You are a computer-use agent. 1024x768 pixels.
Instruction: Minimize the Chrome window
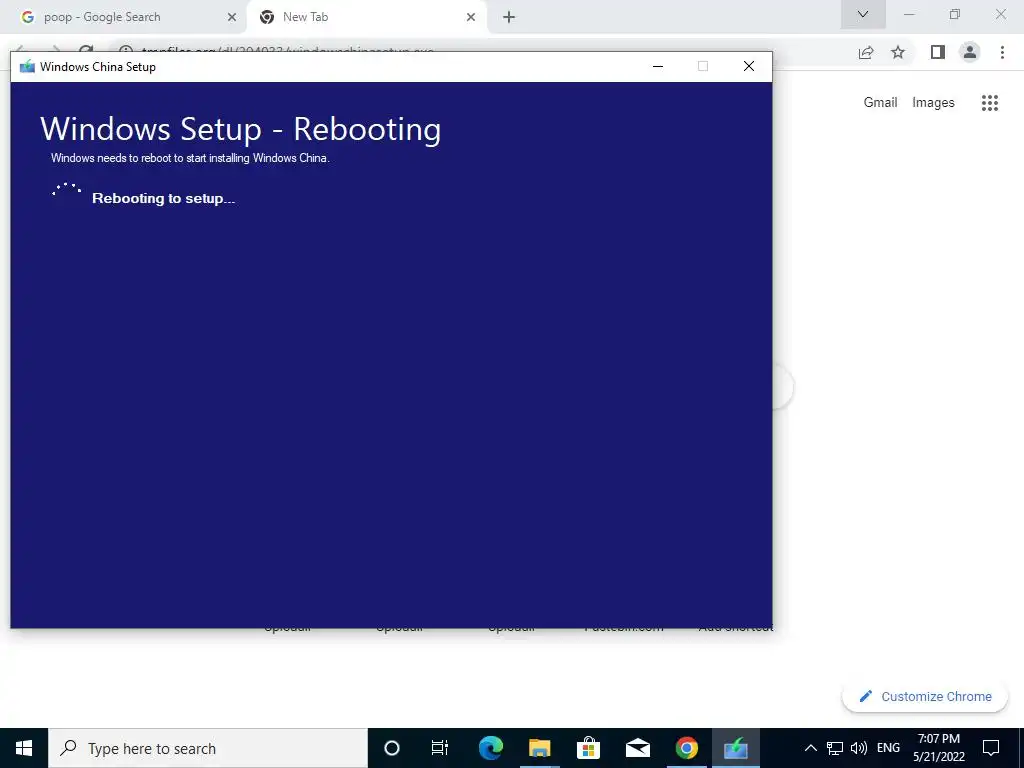[909, 14]
